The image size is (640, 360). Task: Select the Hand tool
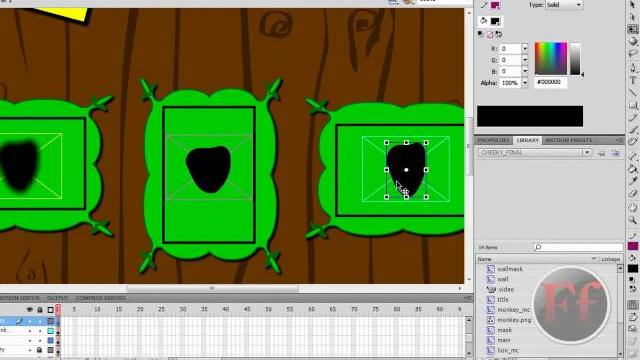(x=633, y=207)
